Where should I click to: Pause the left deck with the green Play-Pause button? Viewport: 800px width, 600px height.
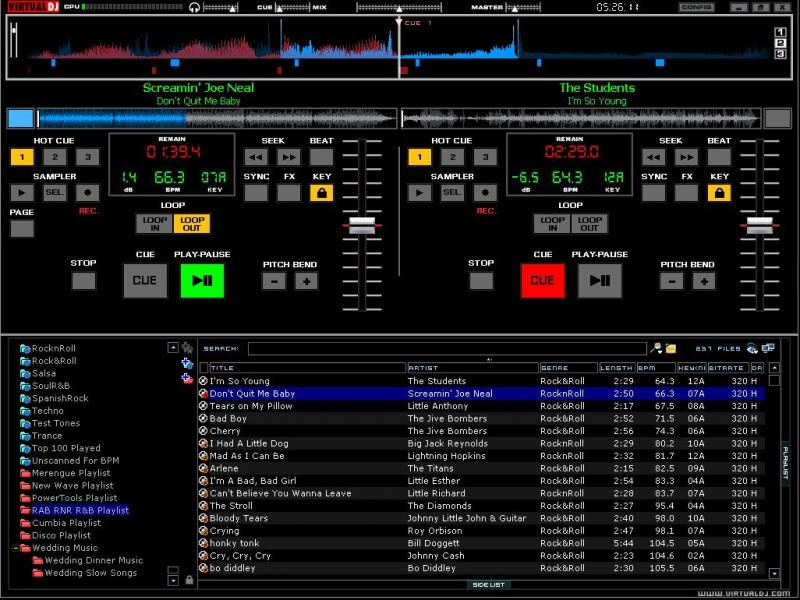coord(202,281)
